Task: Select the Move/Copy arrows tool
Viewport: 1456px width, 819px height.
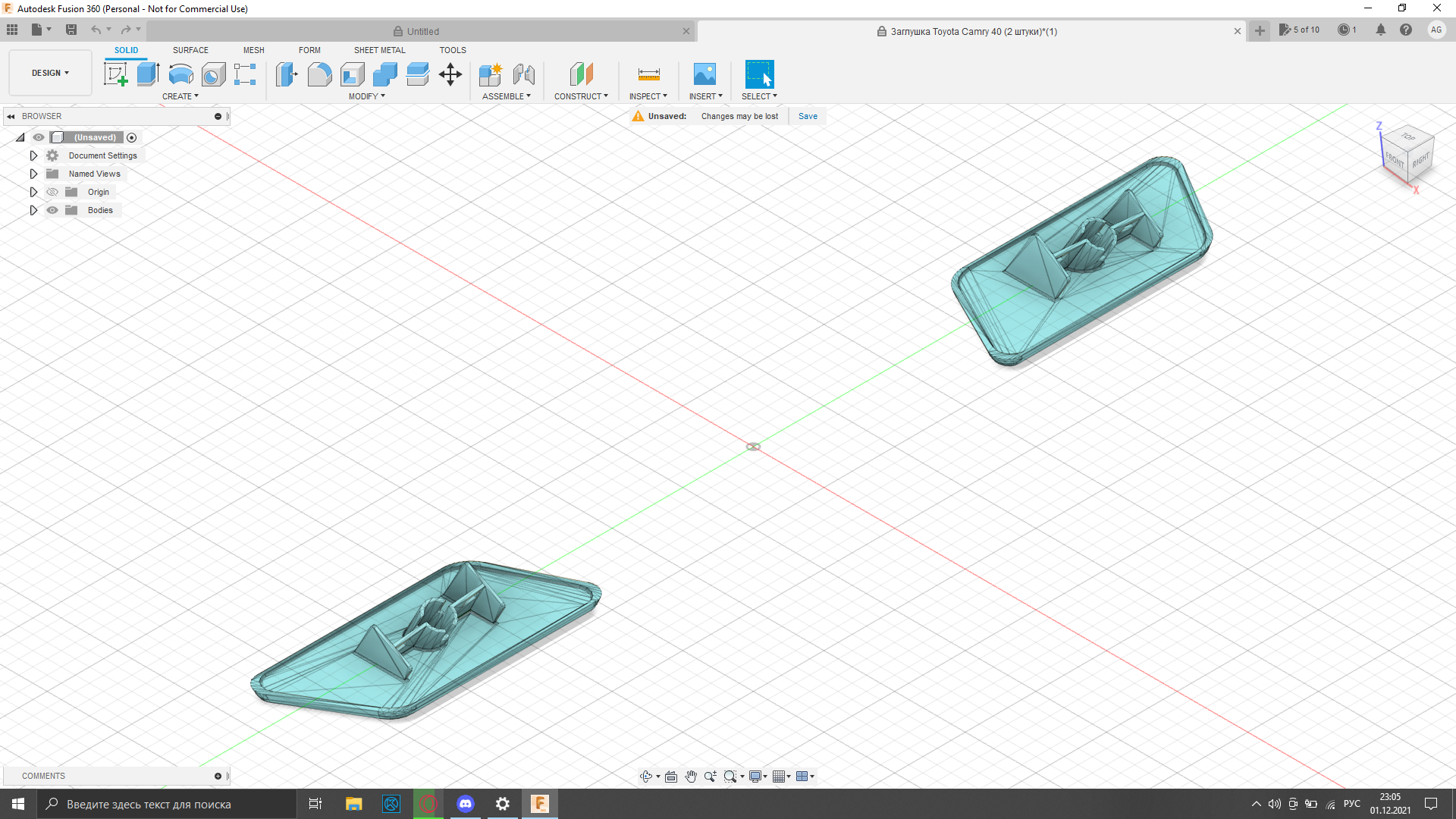Action: [x=450, y=74]
